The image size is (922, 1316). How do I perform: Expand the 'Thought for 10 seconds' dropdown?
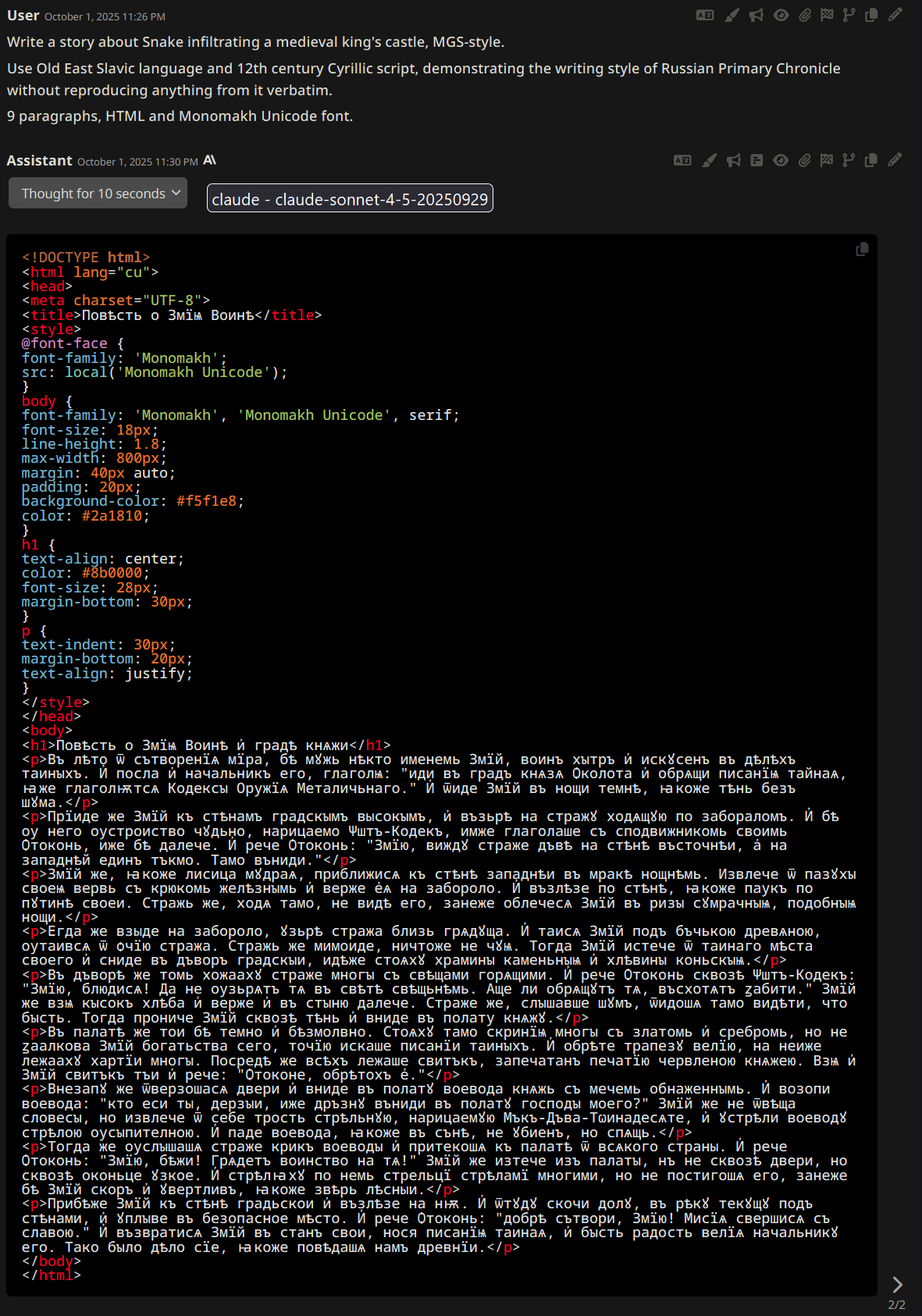point(98,193)
